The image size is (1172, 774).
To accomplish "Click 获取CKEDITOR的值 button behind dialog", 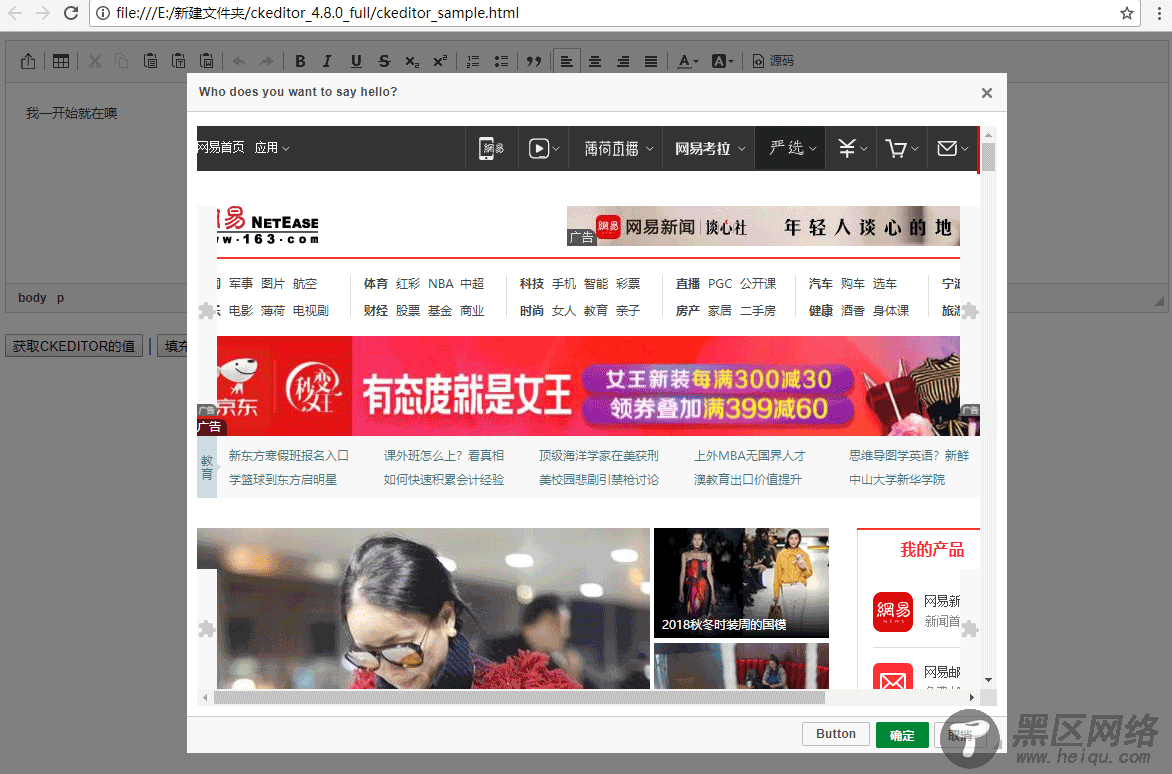I will pos(74,346).
